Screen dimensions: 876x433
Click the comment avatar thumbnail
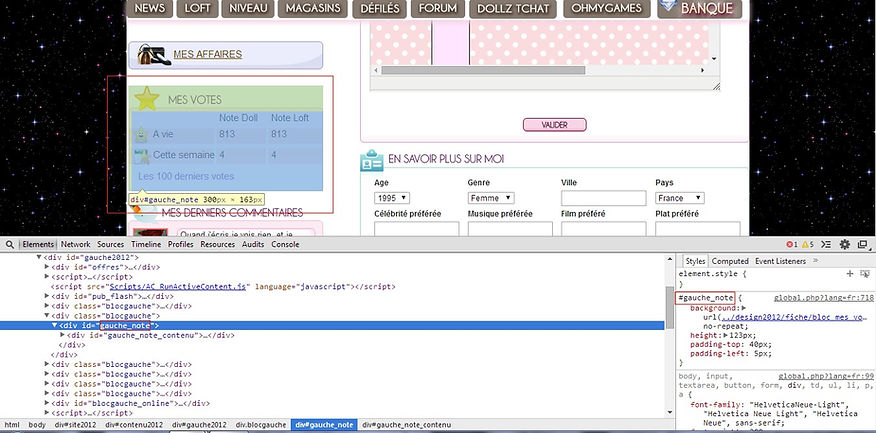[150, 232]
